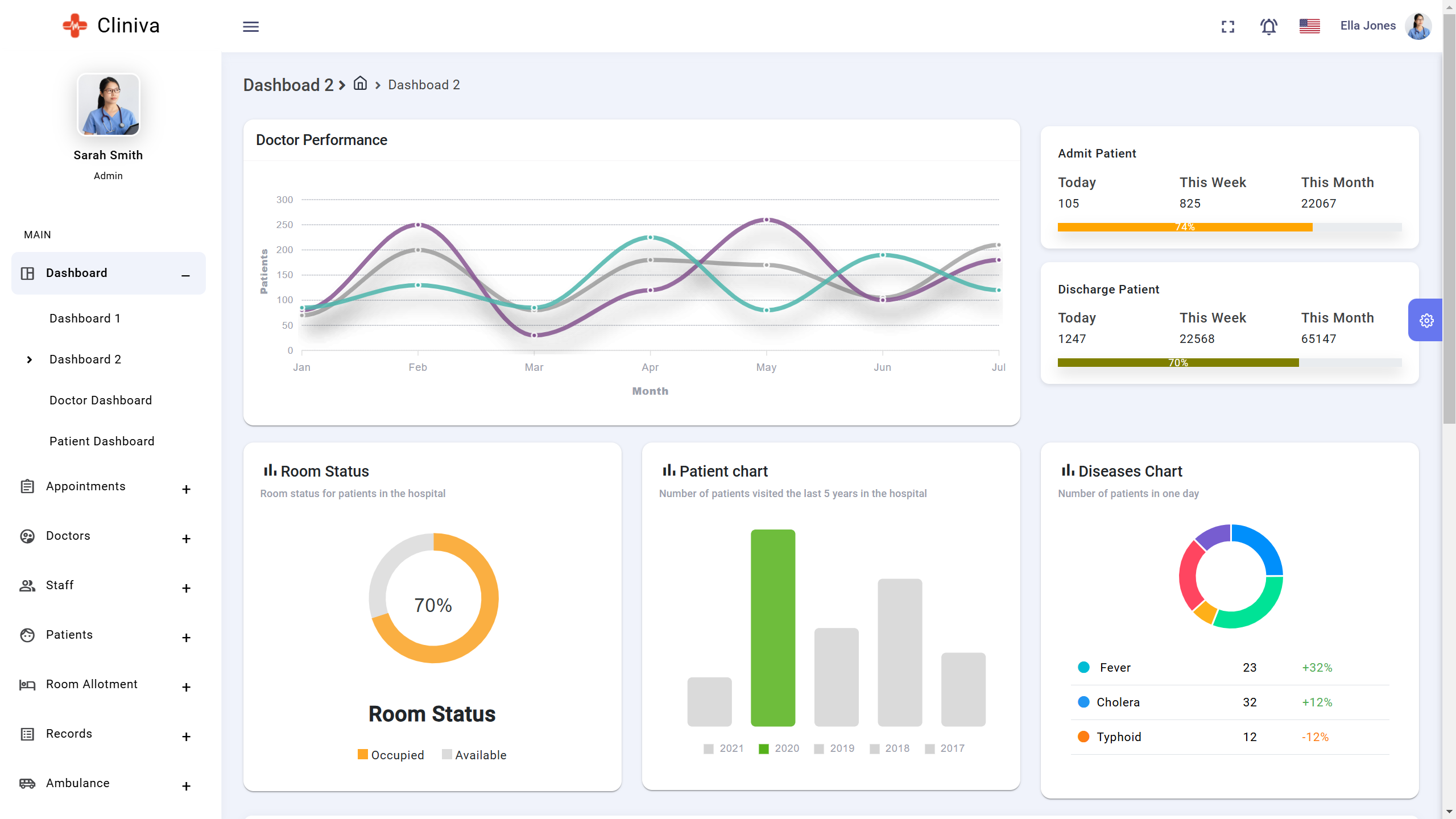Open notifications via the bell icon
The width and height of the screenshot is (1456, 819).
(x=1269, y=26)
